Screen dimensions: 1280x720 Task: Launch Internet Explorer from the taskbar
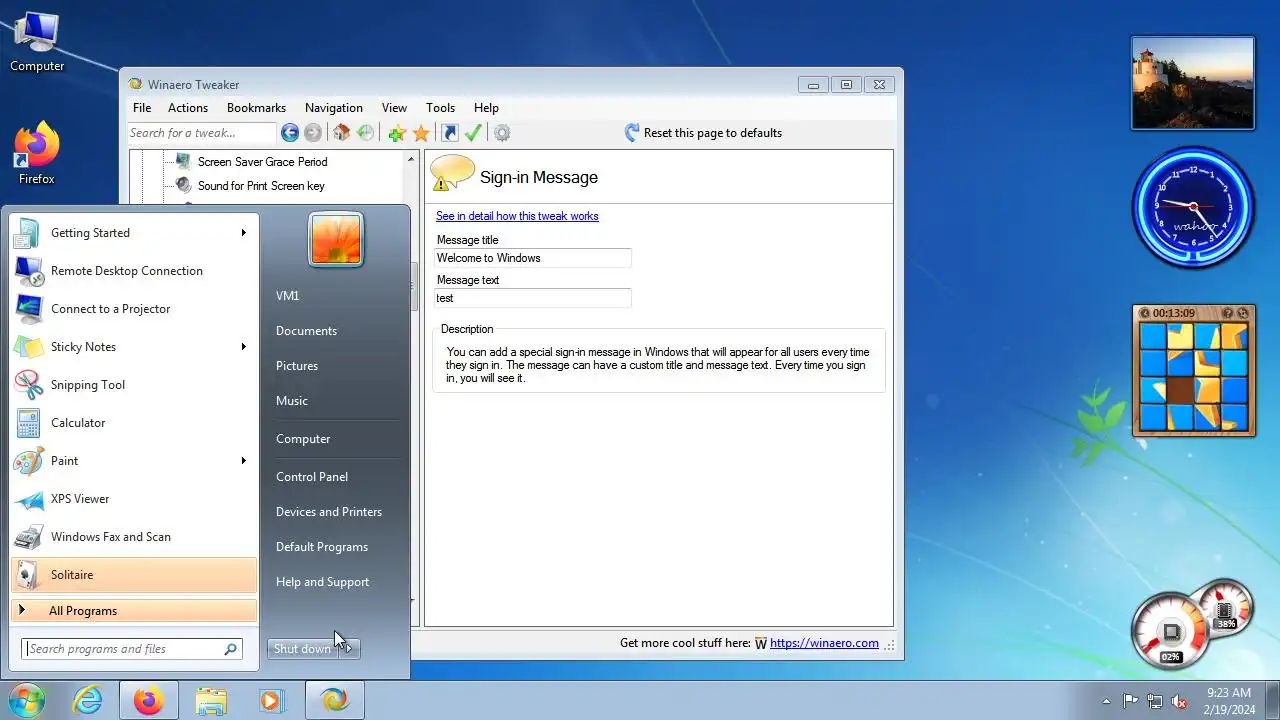tap(88, 701)
